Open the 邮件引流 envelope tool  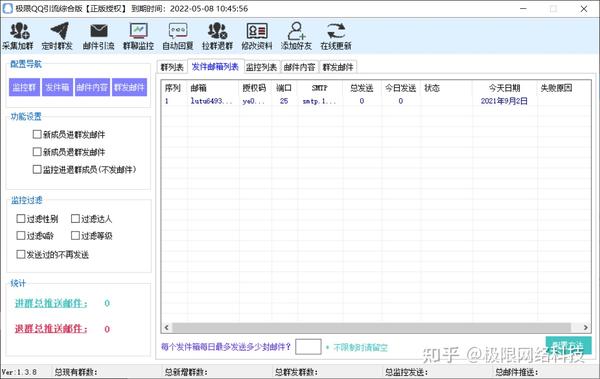[x=98, y=36]
